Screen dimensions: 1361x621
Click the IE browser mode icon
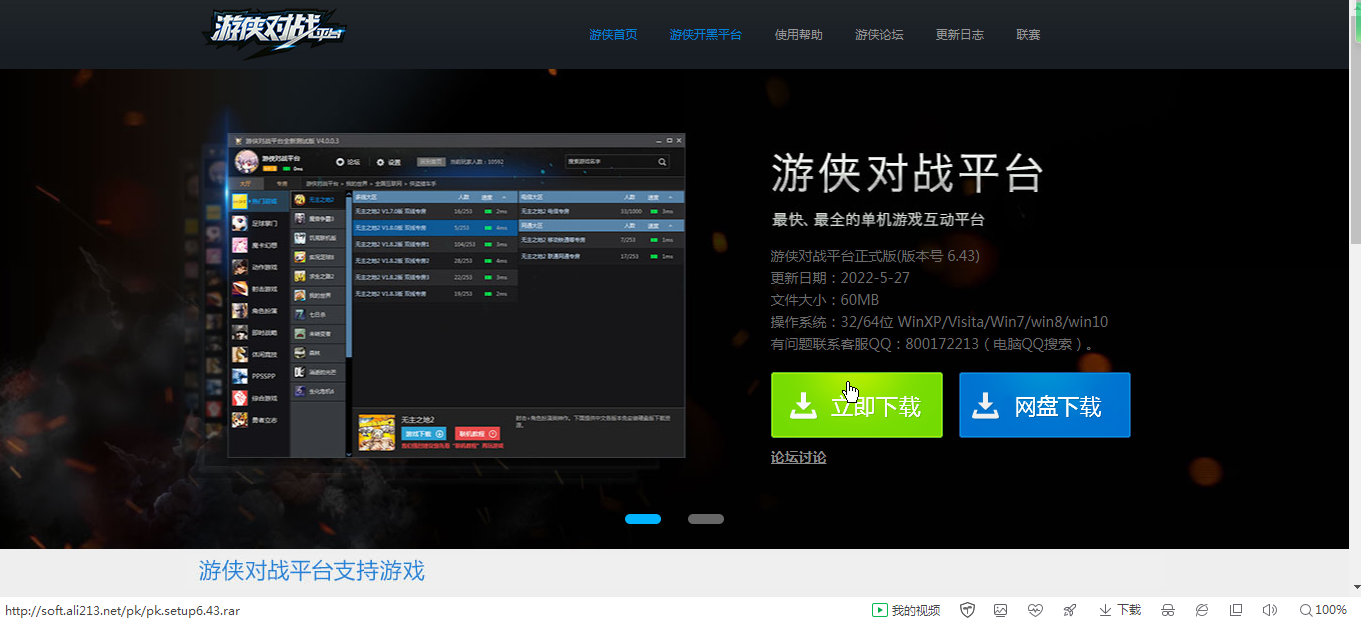[1202, 610]
